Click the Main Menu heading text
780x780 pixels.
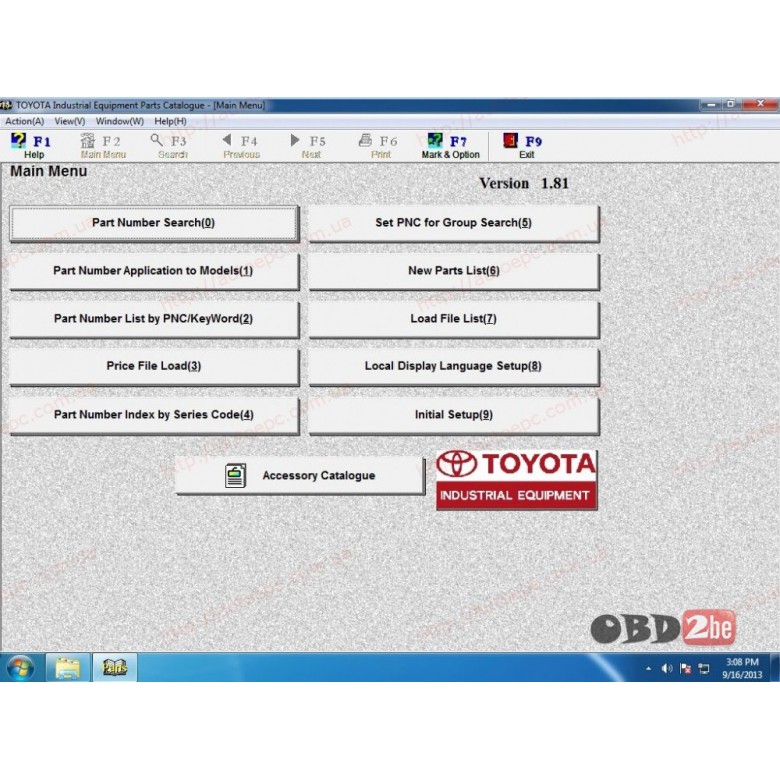[x=49, y=171]
